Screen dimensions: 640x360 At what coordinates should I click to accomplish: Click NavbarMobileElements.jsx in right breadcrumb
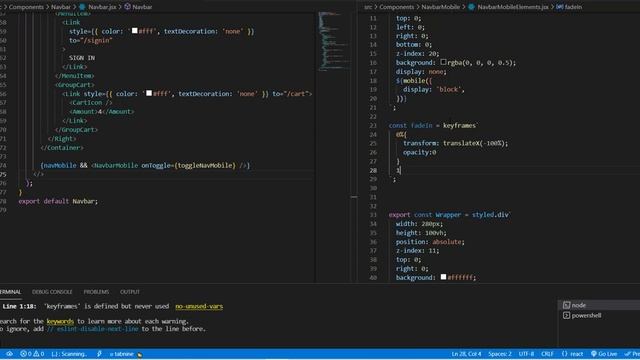point(513,7)
